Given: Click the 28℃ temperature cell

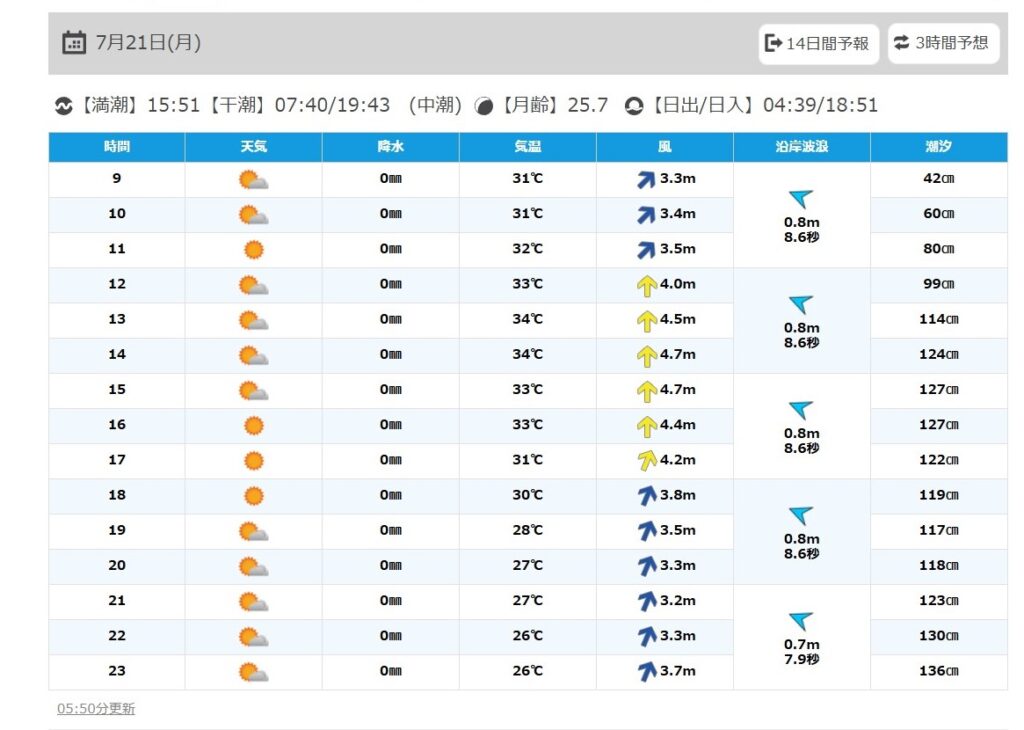Looking at the screenshot, I should pos(528,530).
